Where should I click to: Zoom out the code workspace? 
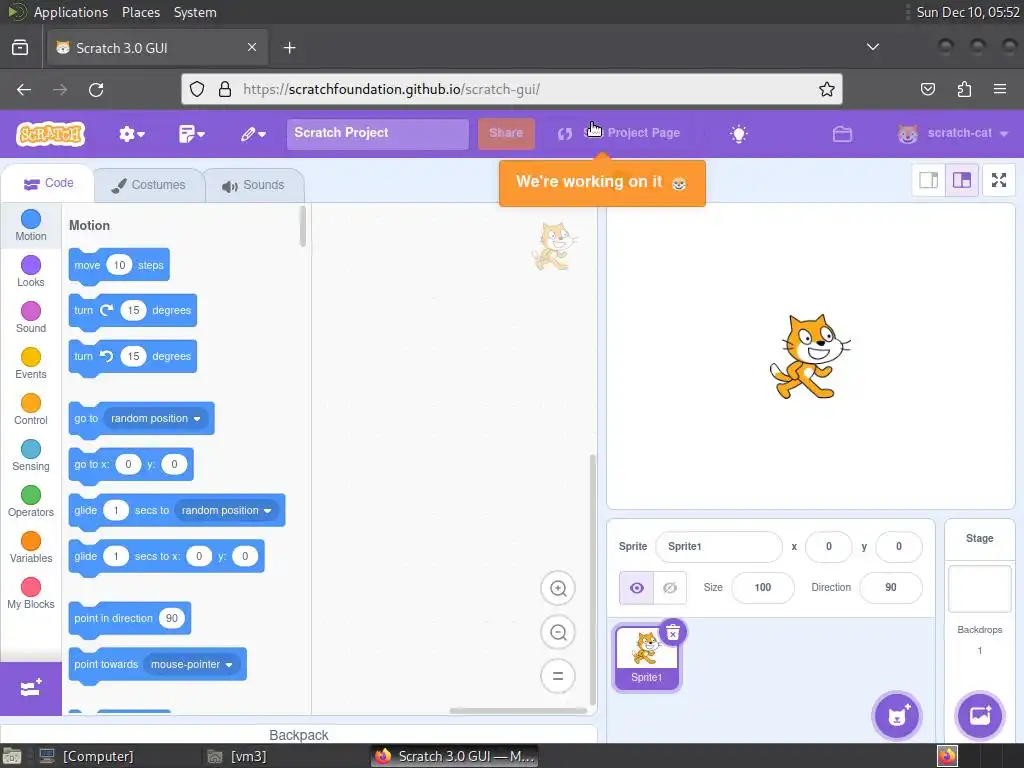click(x=558, y=632)
